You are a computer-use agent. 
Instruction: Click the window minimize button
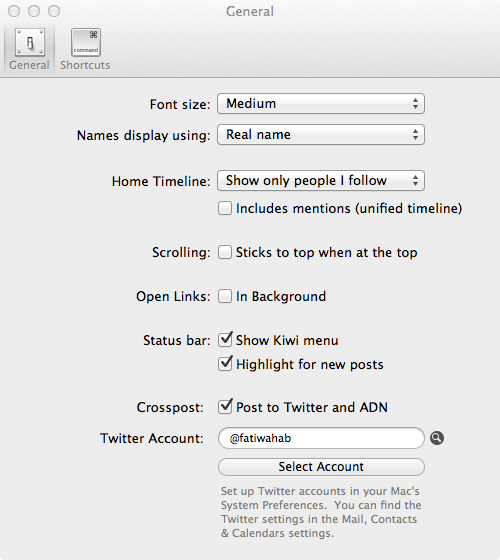click(x=34, y=11)
